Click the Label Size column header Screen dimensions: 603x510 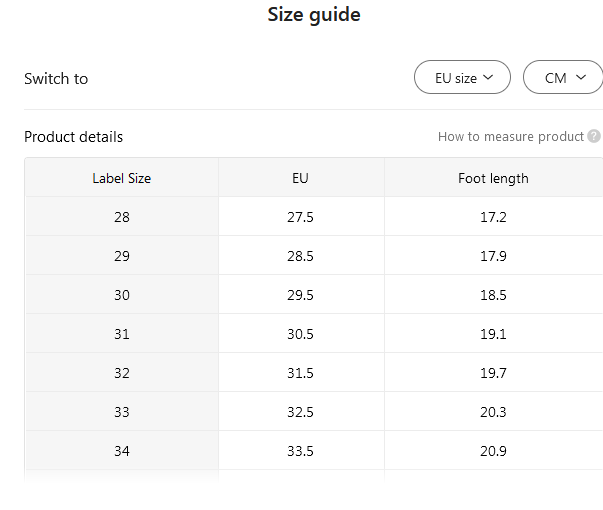pyautogui.click(x=121, y=178)
